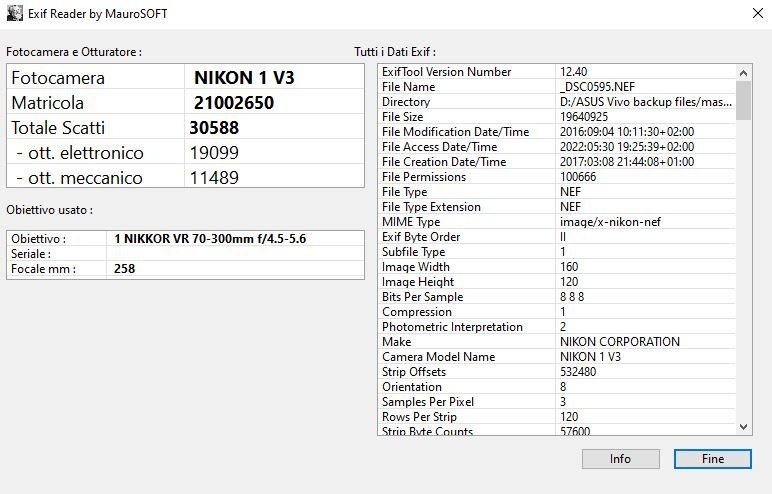The image size is (772, 494).
Task: Click the empty Seriale value field
Action: click(235, 254)
